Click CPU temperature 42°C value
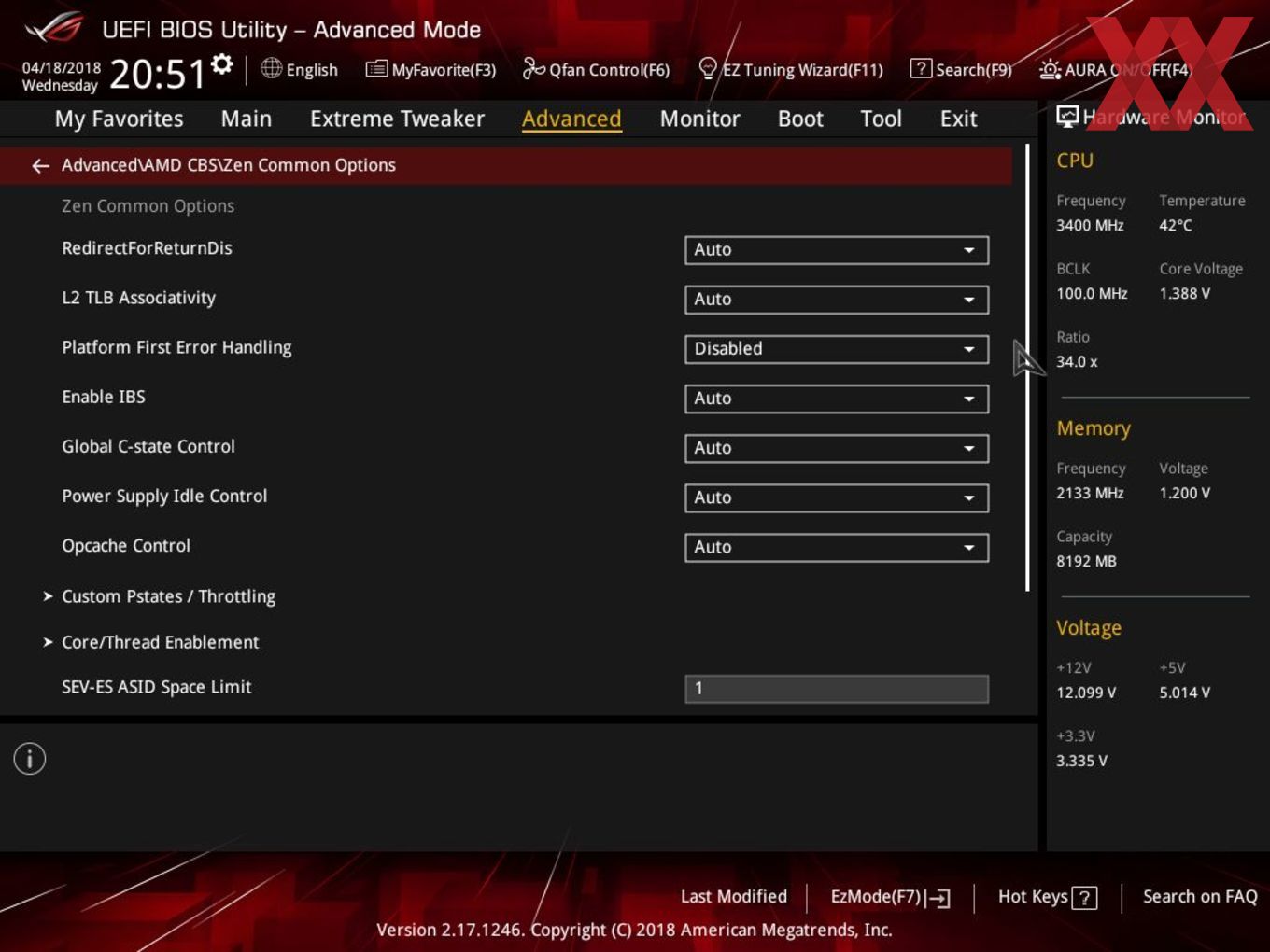Screen dimensions: 1270x952 click(1176, 225)
